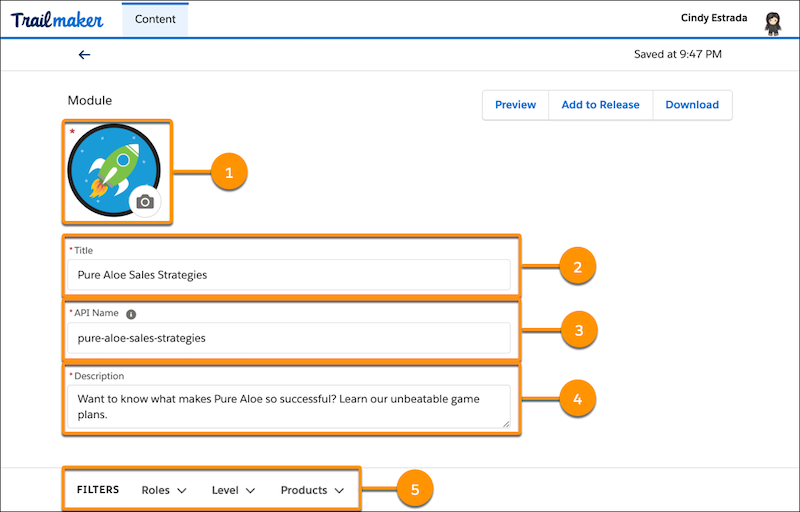The image size is (800, 512).
Task: Click the Module heading text
Action: coord(90,100)
